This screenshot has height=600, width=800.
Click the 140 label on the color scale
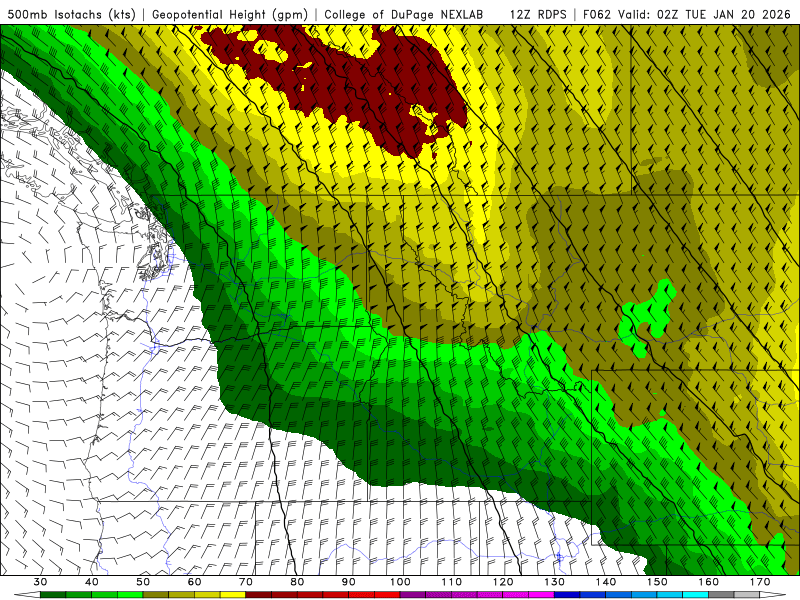point(606,582)
